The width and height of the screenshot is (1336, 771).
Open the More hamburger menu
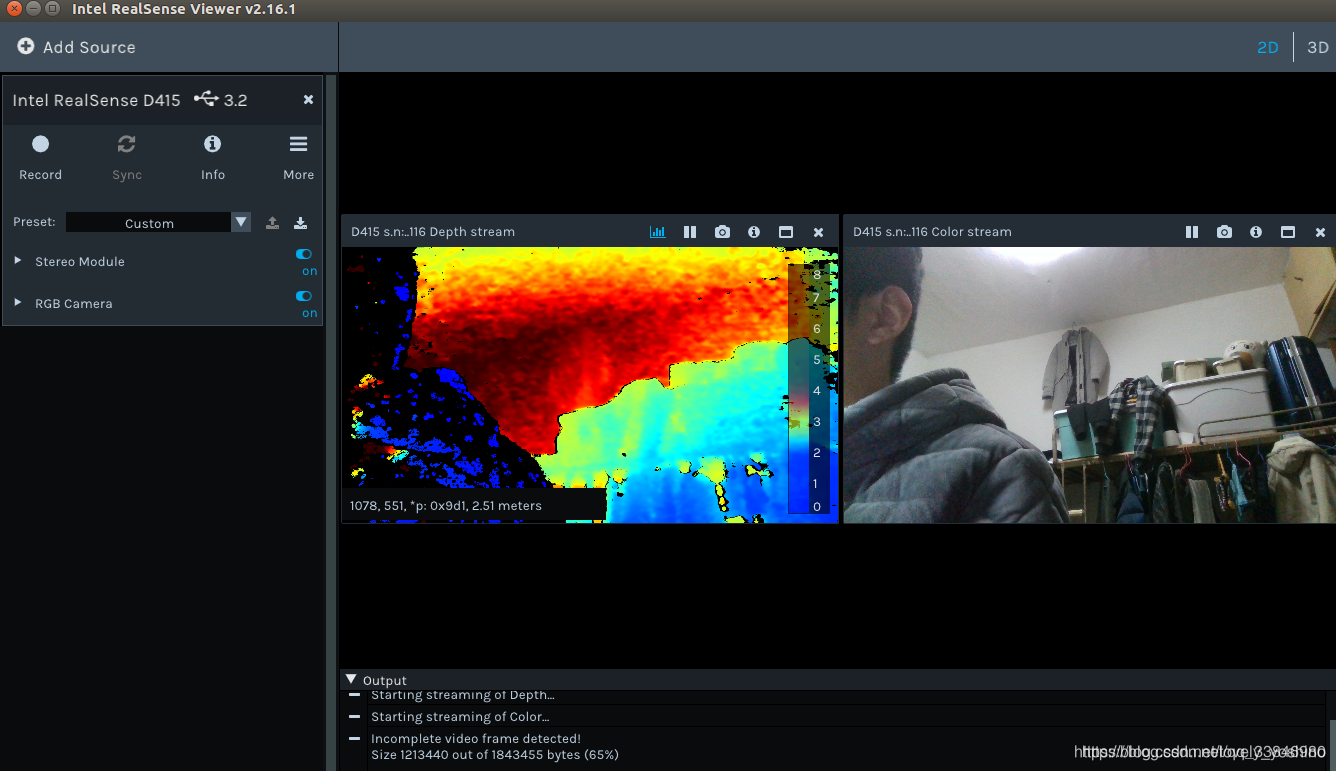point(298,159)
